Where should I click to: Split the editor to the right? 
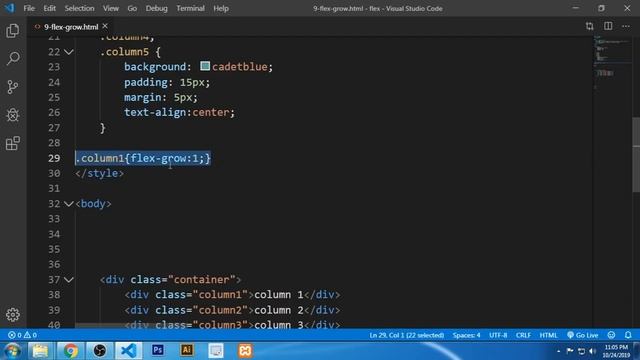click(x=608, y=27)
